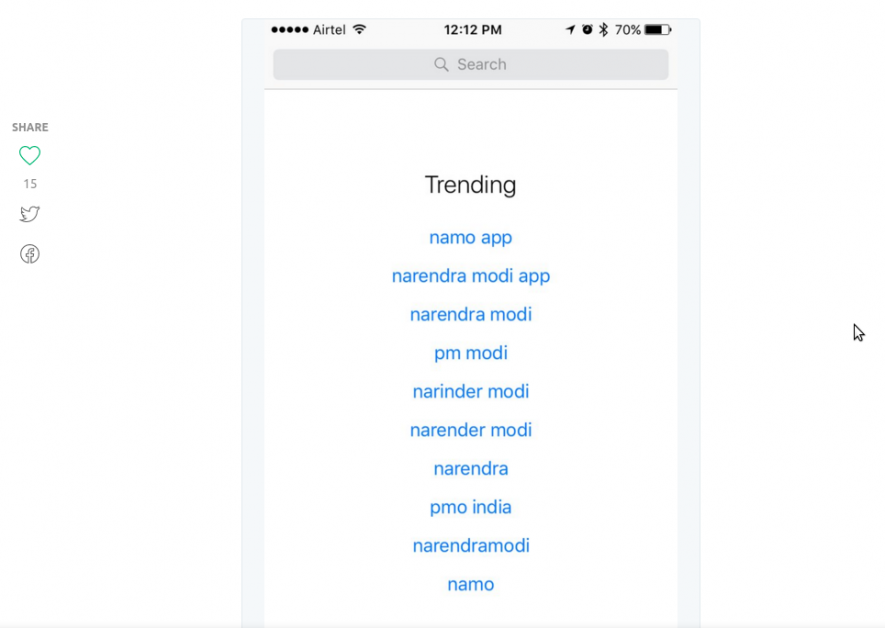885x628 pixels.
Task: Open the "pmo india" trending search
Action: [x=470, y=507]
